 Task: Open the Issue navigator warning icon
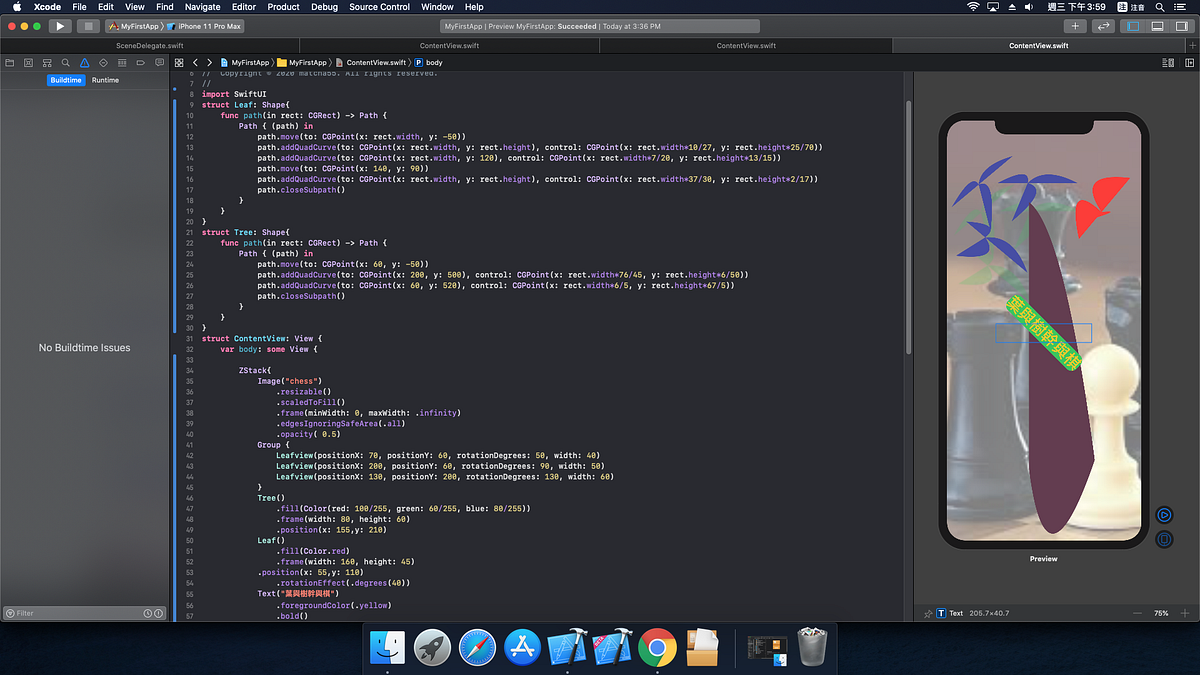(83, 62)
